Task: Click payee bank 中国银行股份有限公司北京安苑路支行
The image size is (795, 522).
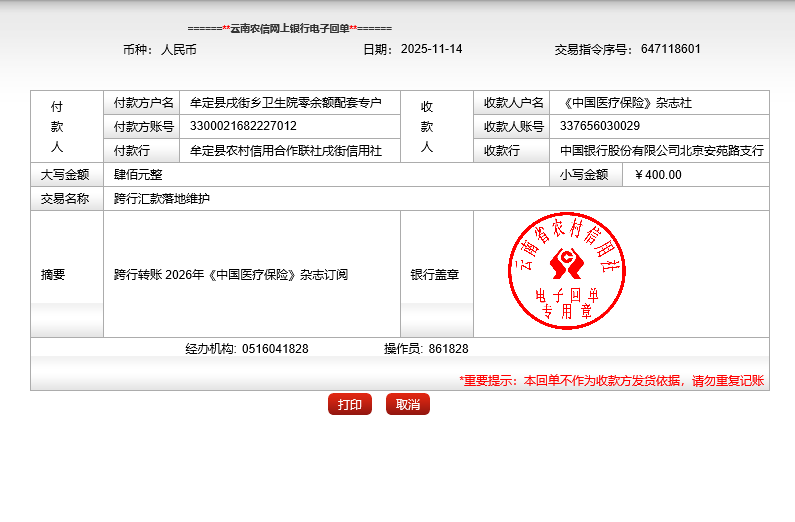Action: (662, 151)
